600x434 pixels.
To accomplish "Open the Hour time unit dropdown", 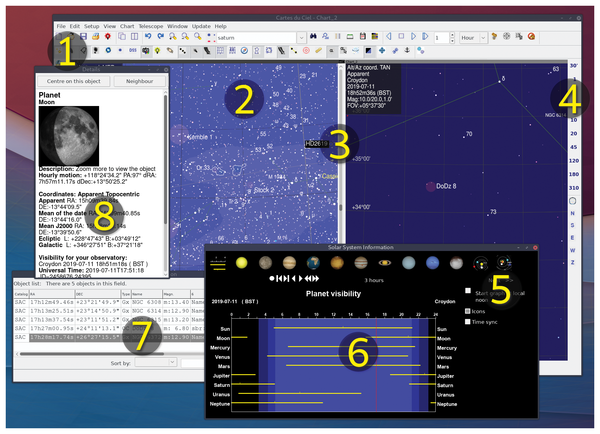I will coord(483,38).
